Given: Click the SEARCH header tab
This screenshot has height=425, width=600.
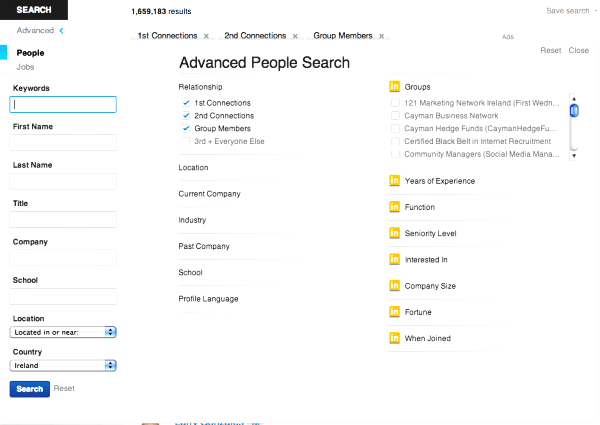Looking at the screenshot, I should [34, 10].
